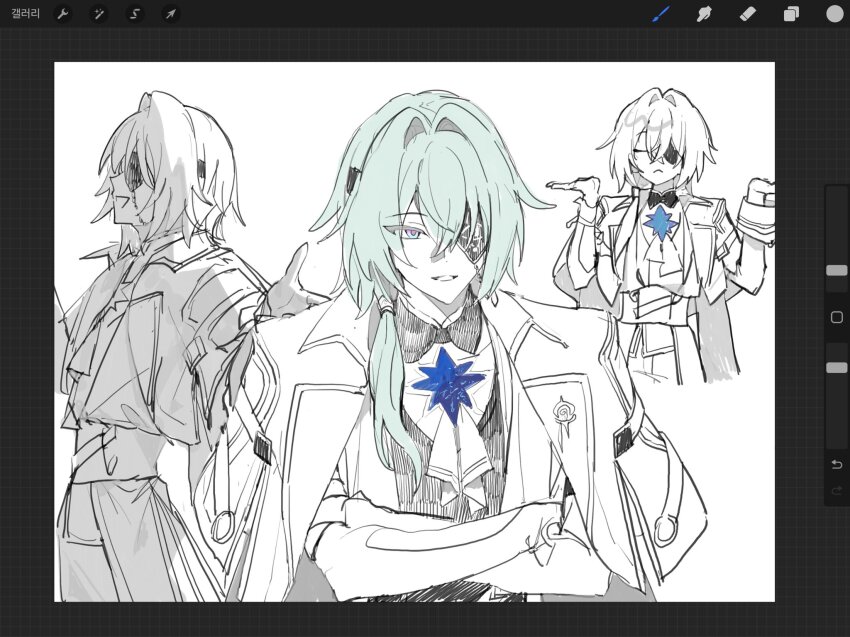
Task: Tap the square Modify button on sidebar
Action: (x=836, y=318)
